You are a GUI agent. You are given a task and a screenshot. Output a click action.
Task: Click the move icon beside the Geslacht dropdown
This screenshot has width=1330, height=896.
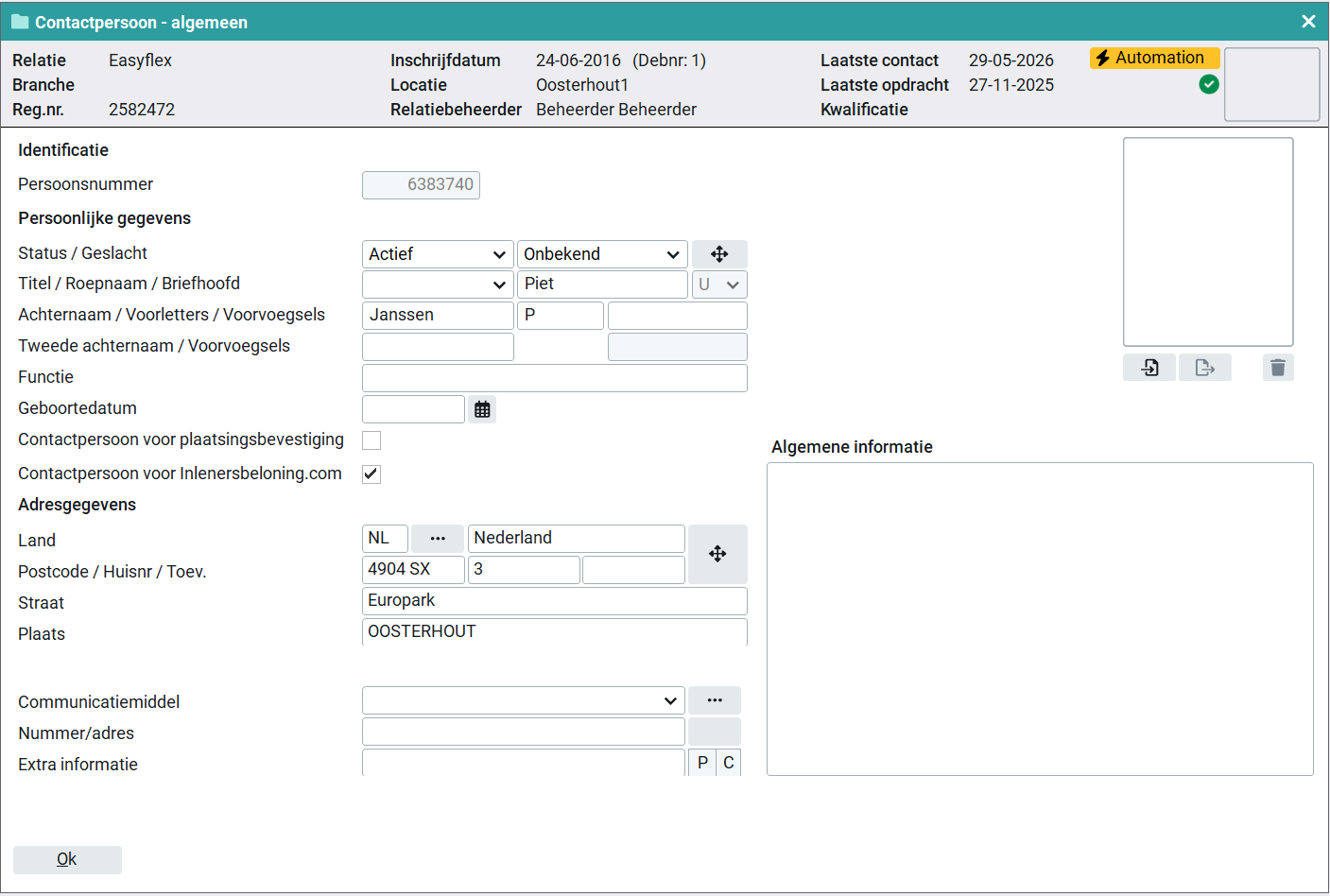pos(719,254)
